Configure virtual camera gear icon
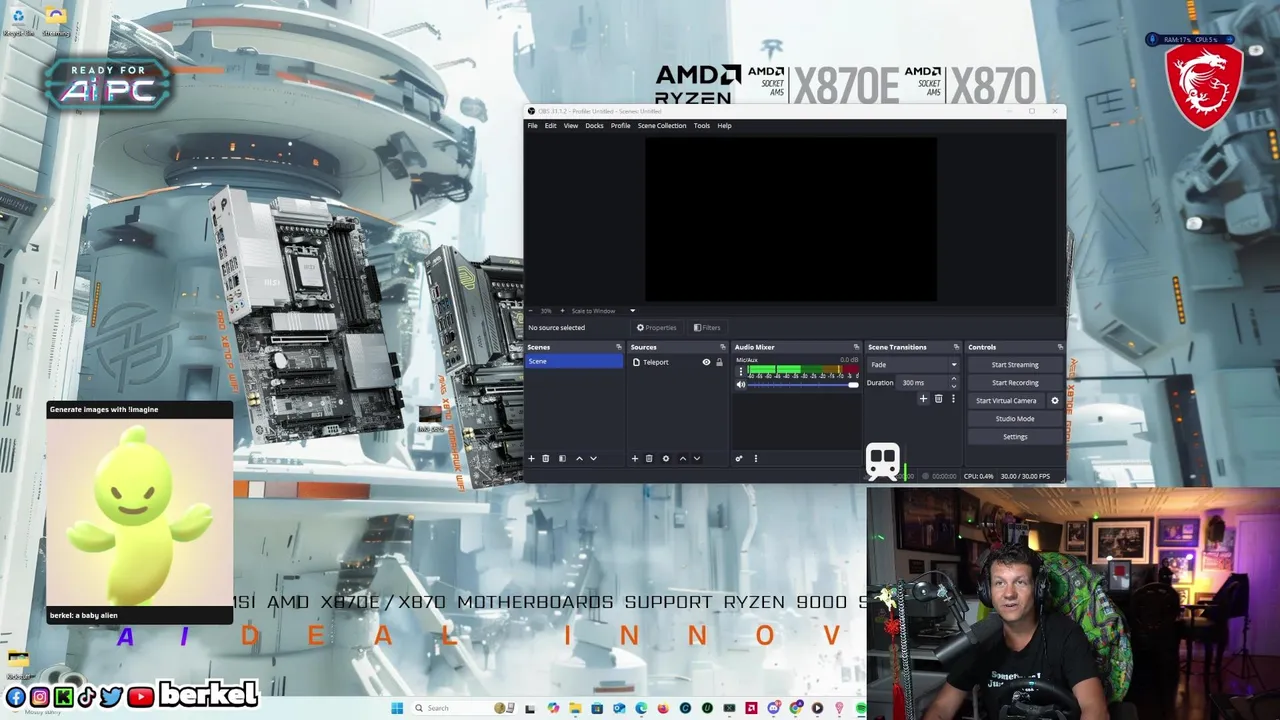 tap(1054, 400)
